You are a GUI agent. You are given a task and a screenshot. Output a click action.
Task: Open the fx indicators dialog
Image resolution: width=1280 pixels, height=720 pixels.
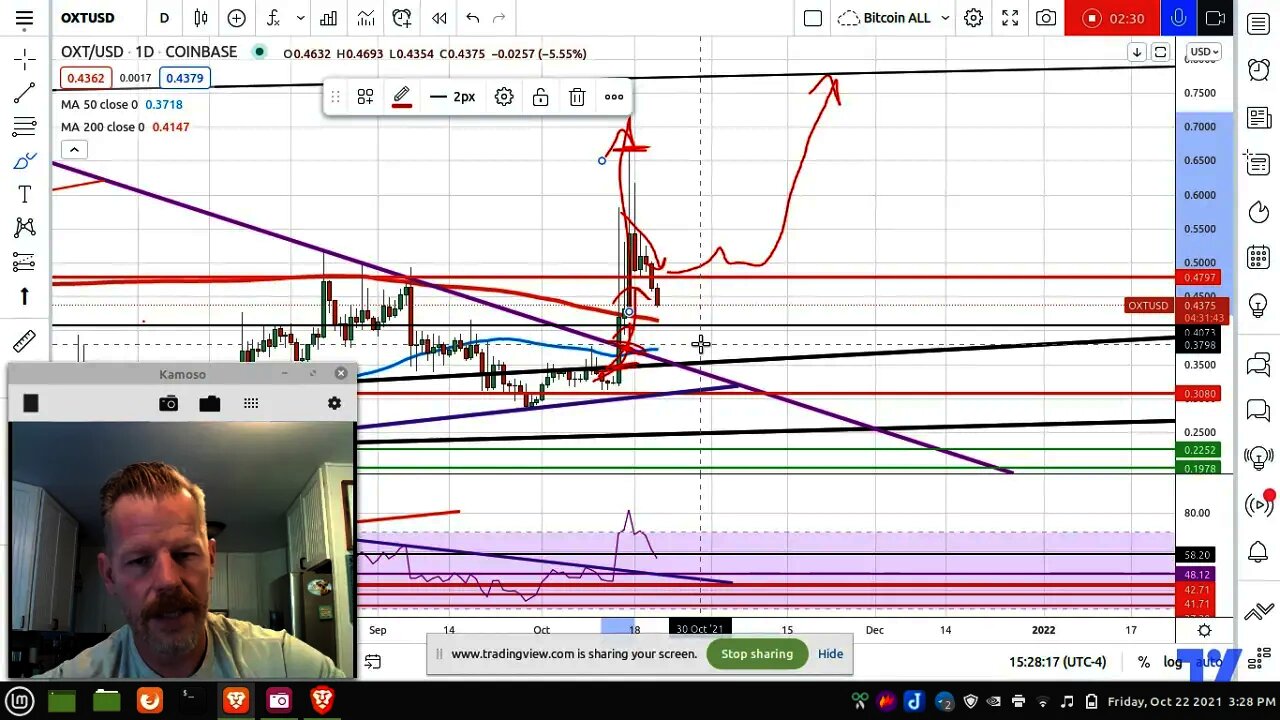pos(272,18)
